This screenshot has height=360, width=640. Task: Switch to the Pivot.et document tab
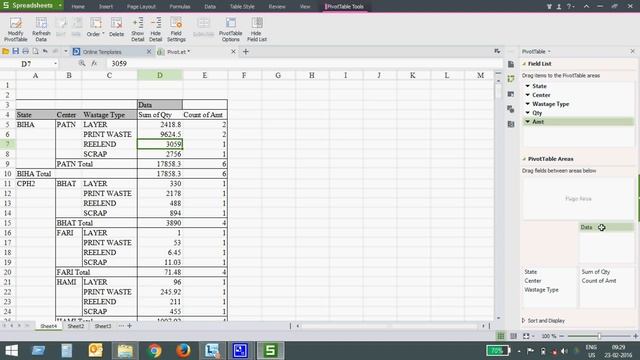click(x=179, y=52)
